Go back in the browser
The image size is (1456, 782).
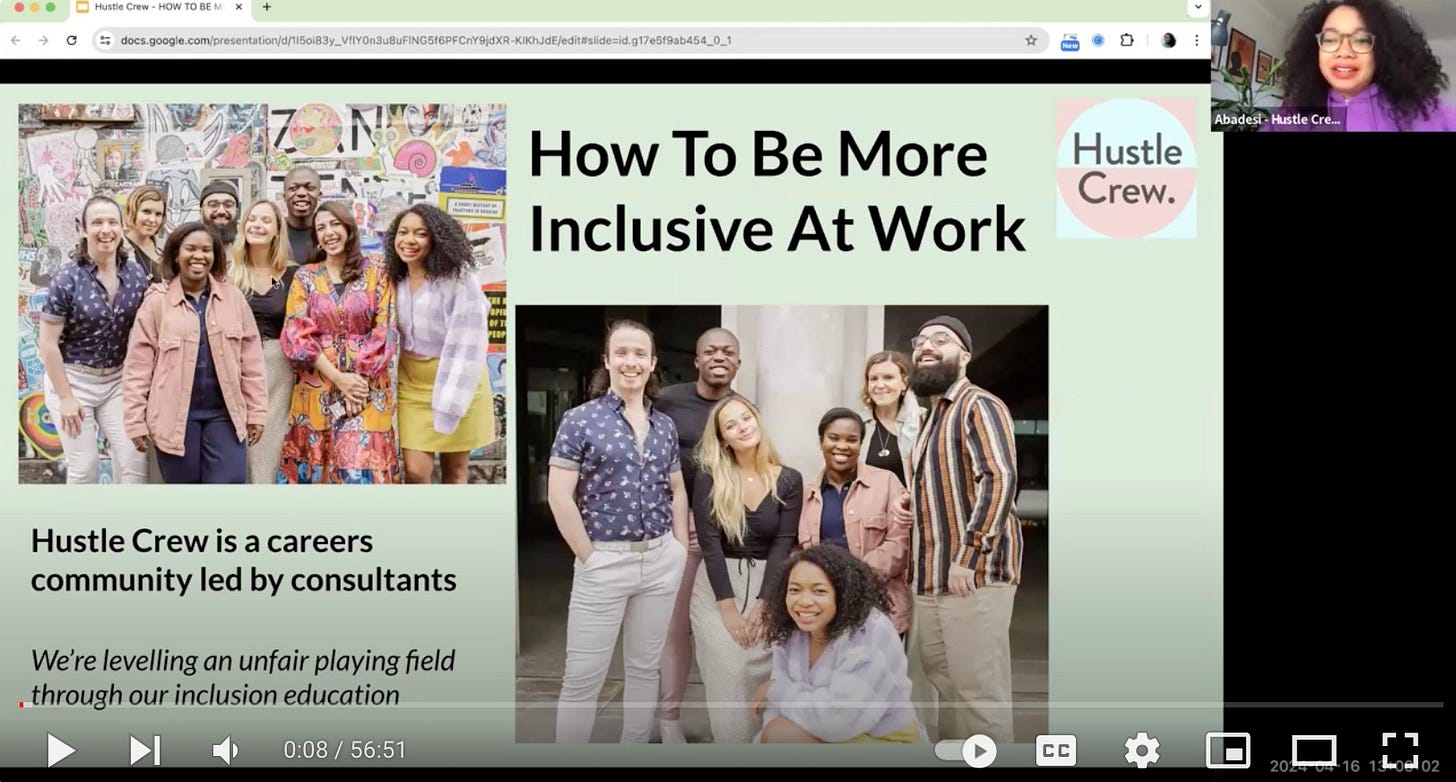pos(16,40)
